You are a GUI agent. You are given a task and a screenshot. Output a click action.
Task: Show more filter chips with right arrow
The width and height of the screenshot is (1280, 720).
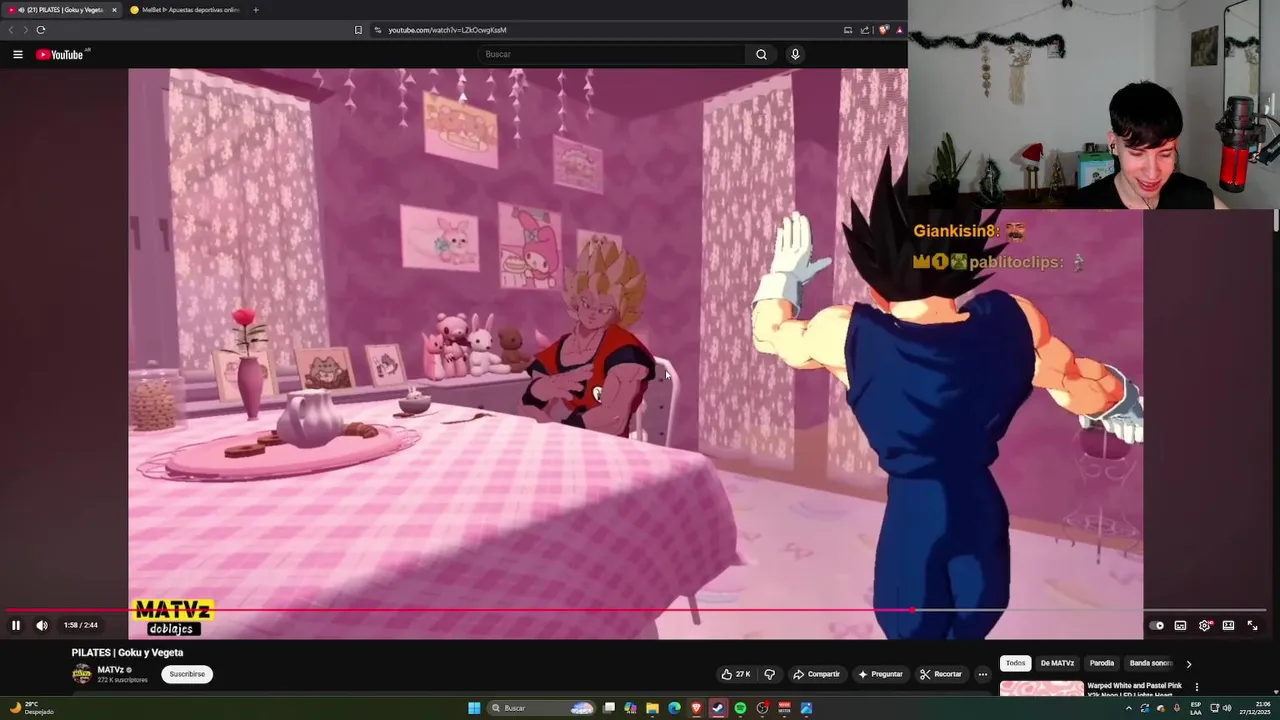coord(1188,663)
